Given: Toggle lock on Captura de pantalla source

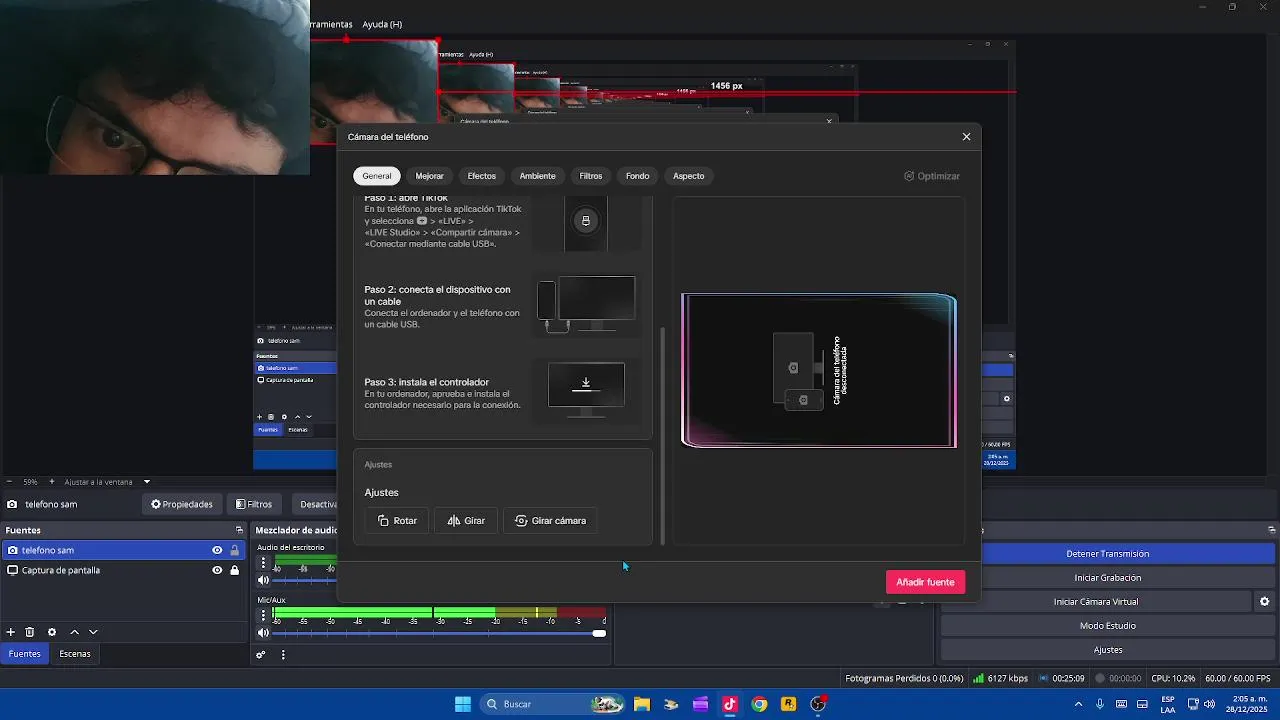Looking at the screenshot, I should [x=235, y=570].
